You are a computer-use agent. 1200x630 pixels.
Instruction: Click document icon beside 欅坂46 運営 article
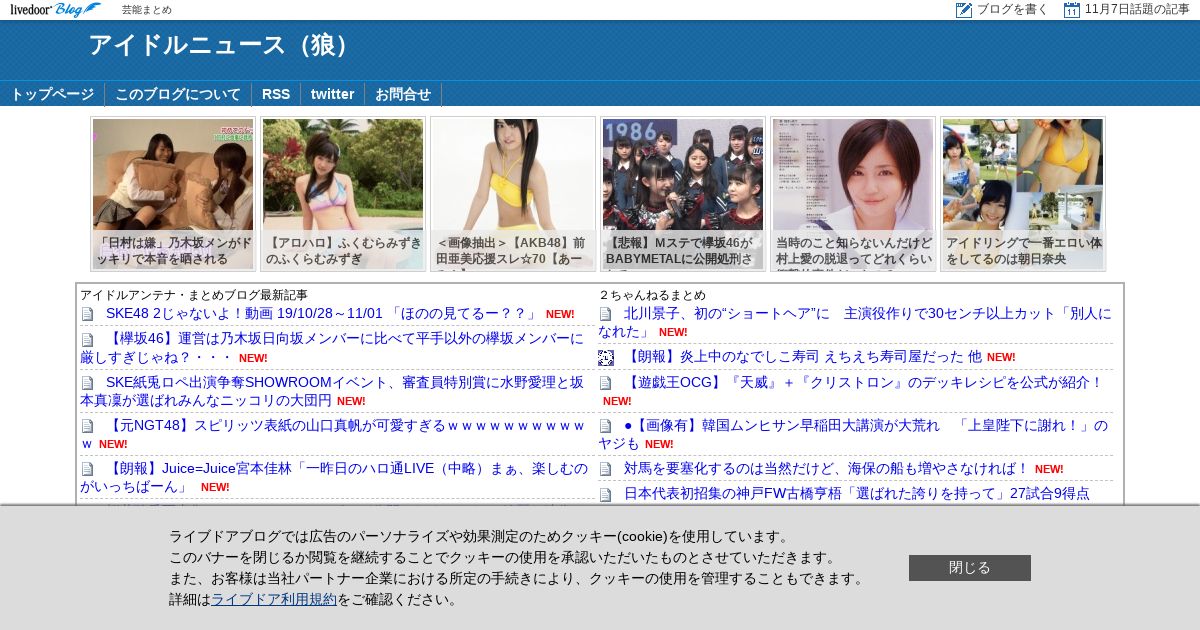pyautogui.click(x=87, y=339)
